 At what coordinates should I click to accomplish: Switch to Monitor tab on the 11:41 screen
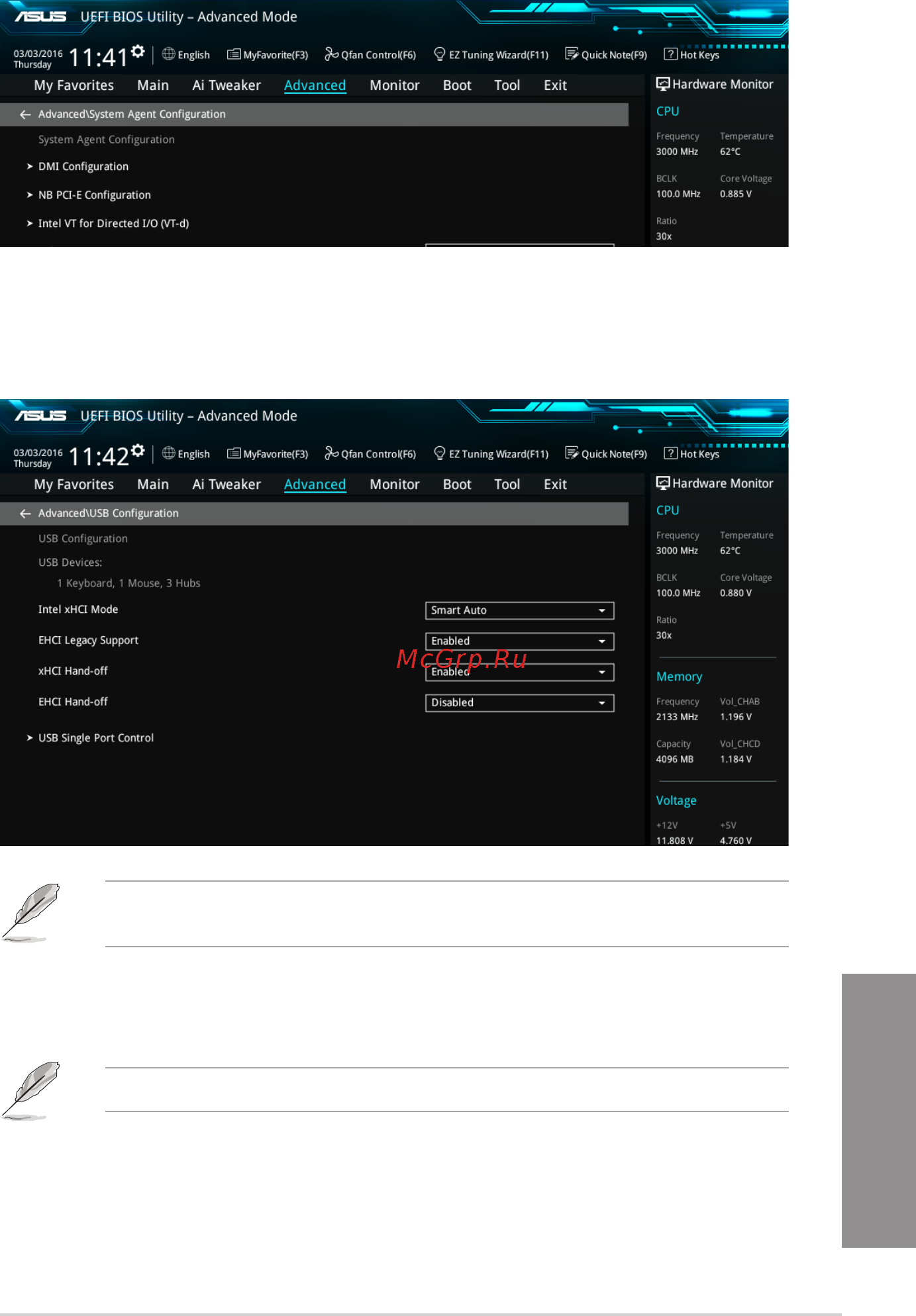(x=395, y=85)
